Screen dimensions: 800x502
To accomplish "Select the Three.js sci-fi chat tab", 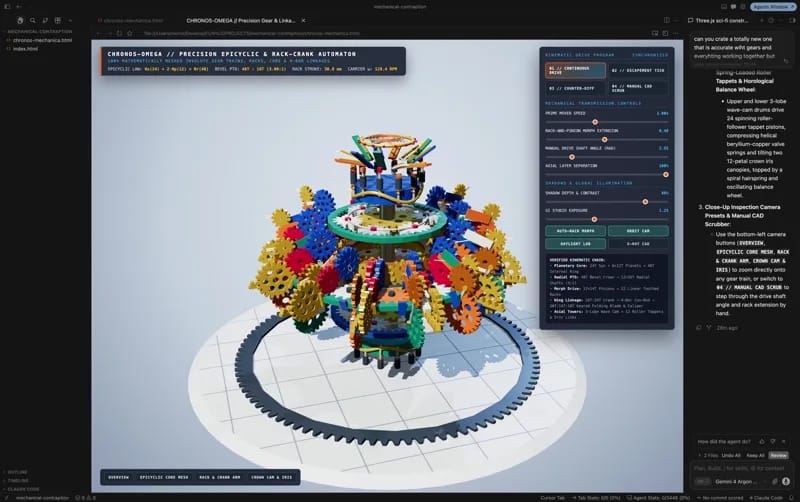I will (718, 20).
